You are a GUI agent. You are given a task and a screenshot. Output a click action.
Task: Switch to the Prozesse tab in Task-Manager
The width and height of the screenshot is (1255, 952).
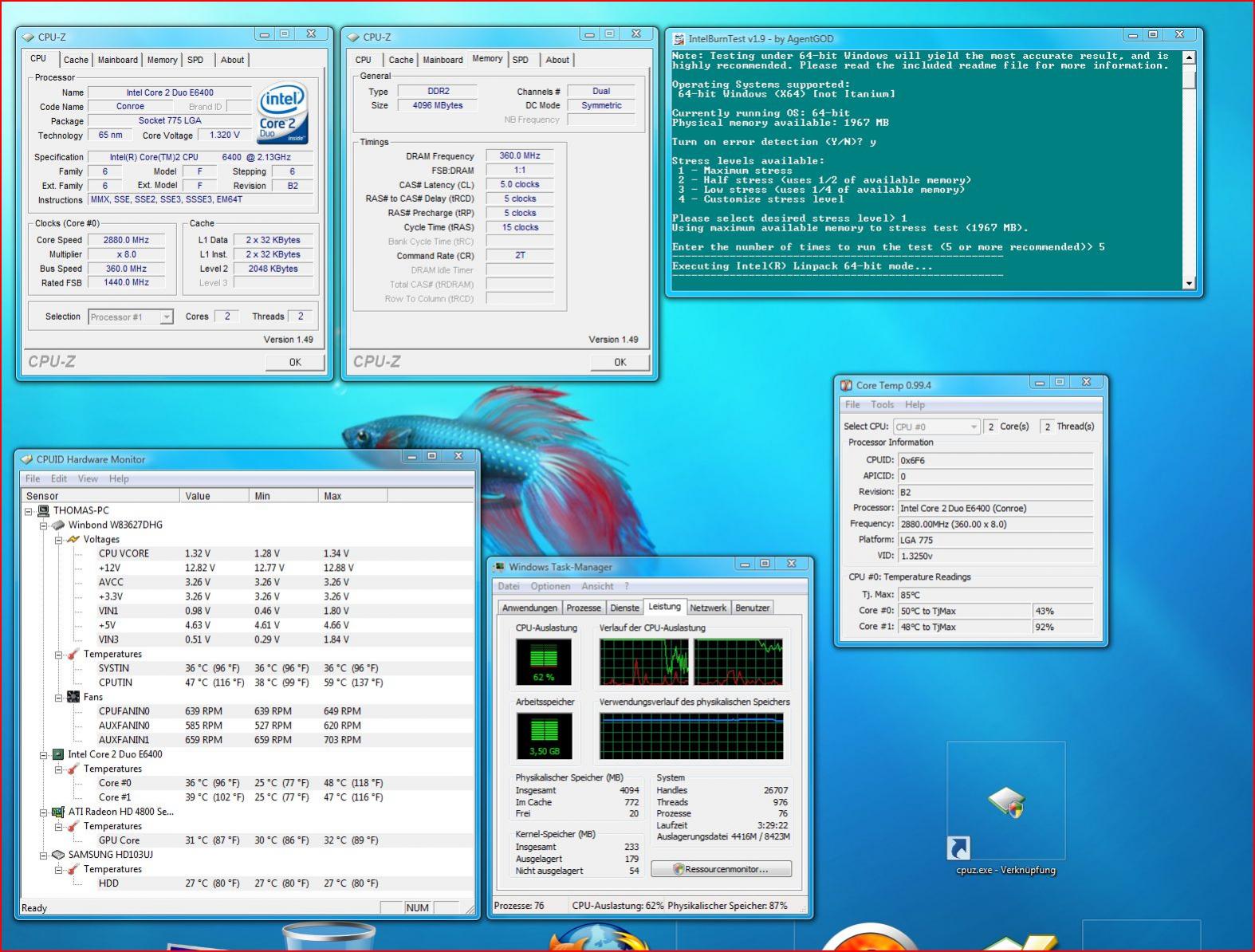[x=584, y=608]
